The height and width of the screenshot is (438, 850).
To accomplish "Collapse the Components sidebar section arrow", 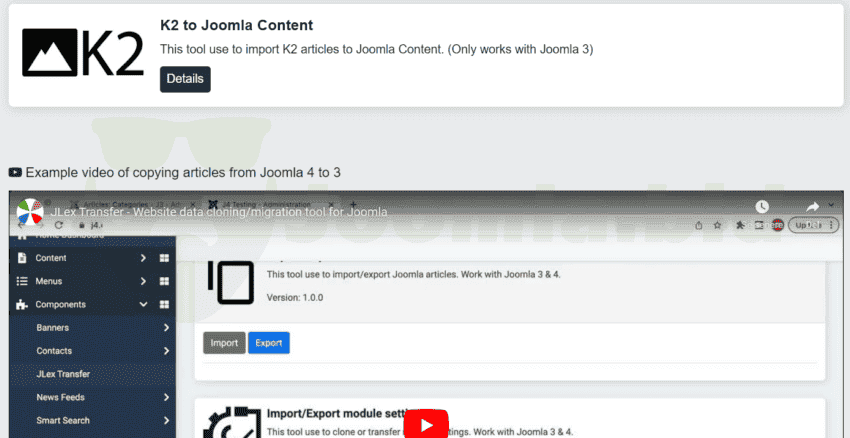I will [143, 305].
